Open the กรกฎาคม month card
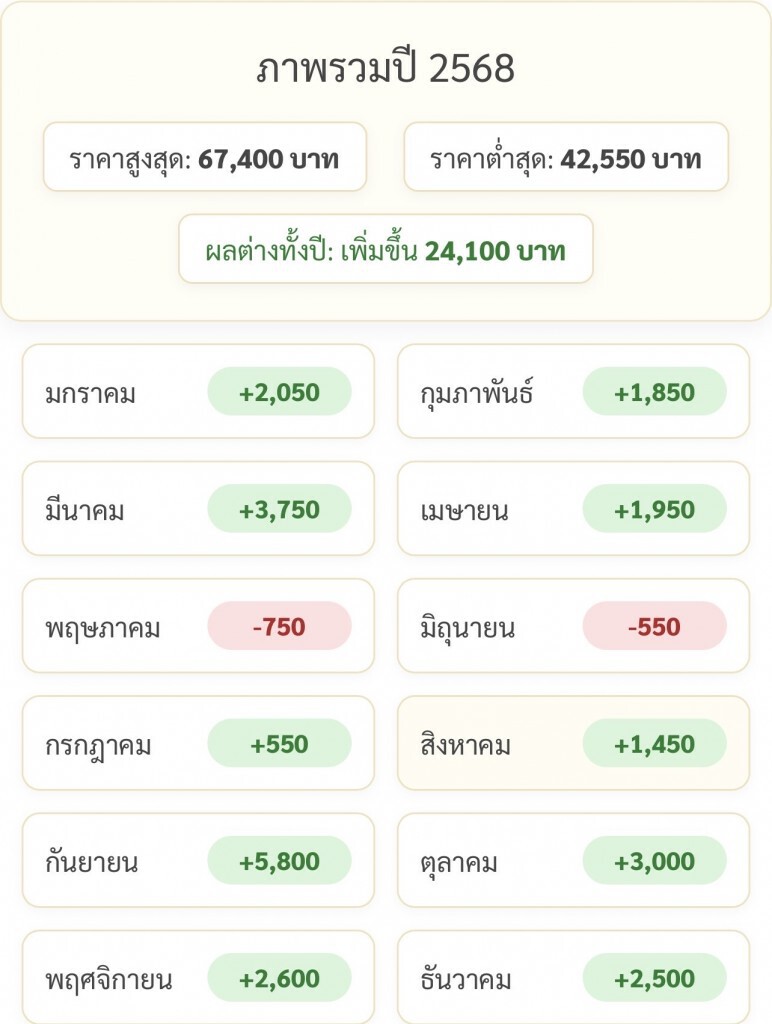The width and height of the screenshot is (772, 1024). coord(198,744)
